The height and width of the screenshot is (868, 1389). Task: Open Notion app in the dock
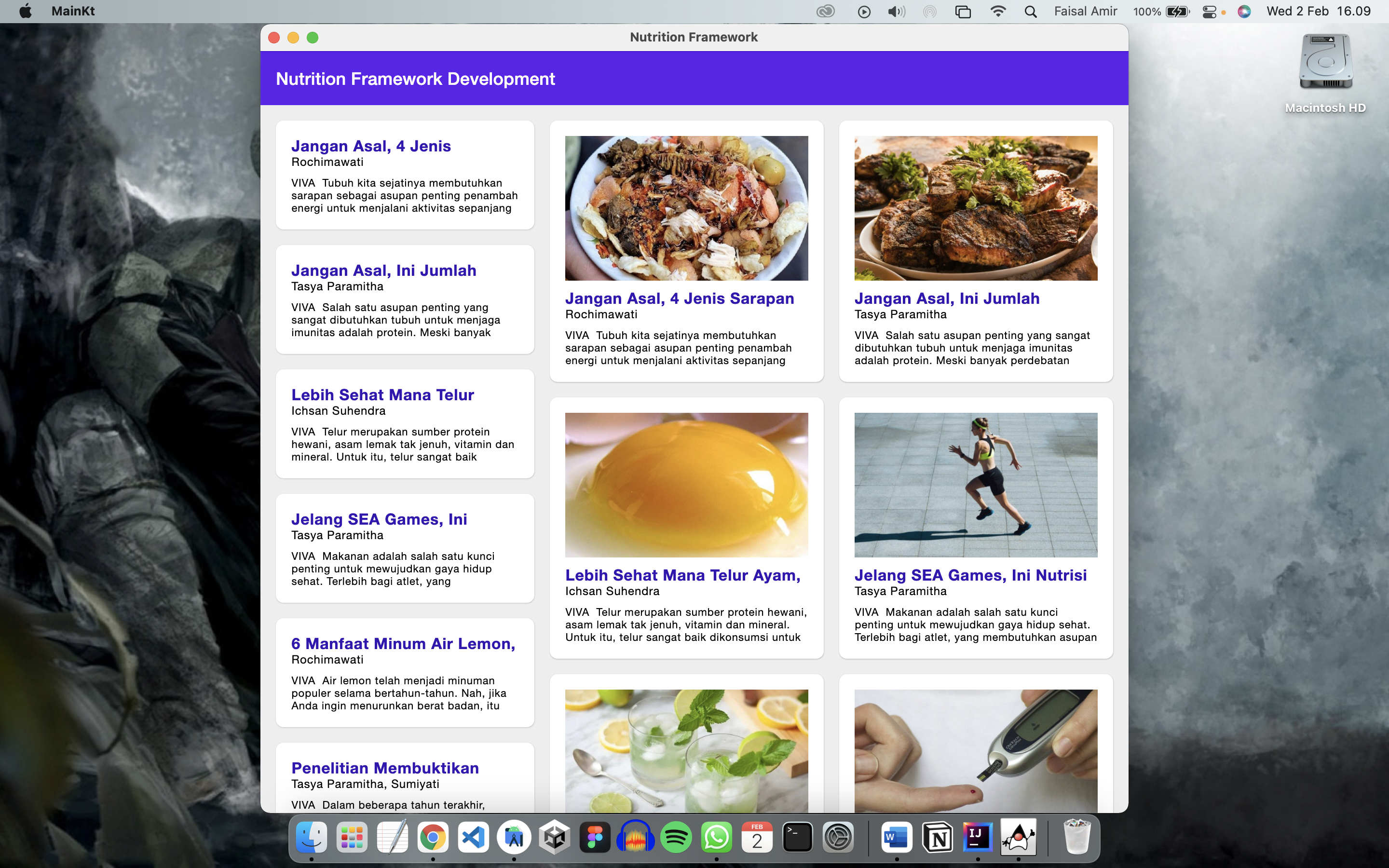(937, 838)
